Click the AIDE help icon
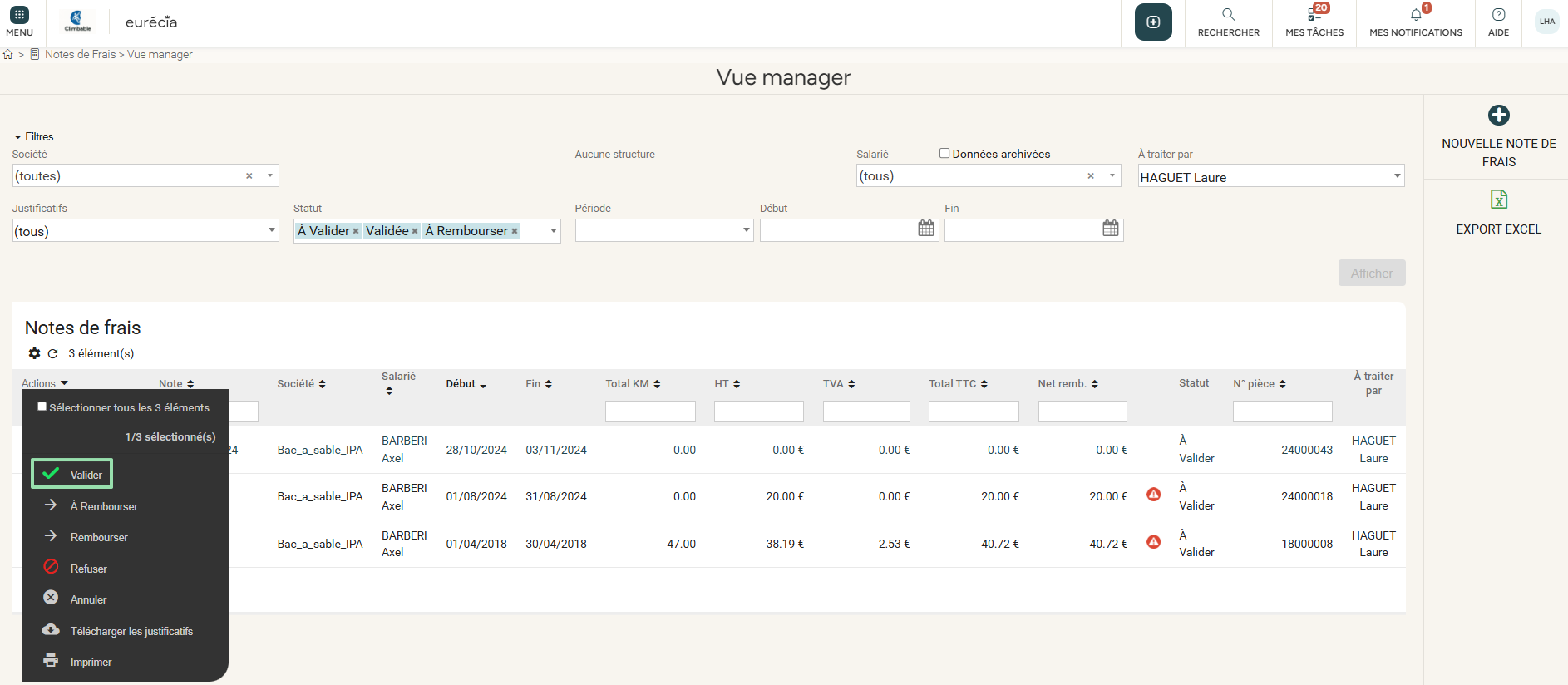The image size is (1568, 685). 1498,15
